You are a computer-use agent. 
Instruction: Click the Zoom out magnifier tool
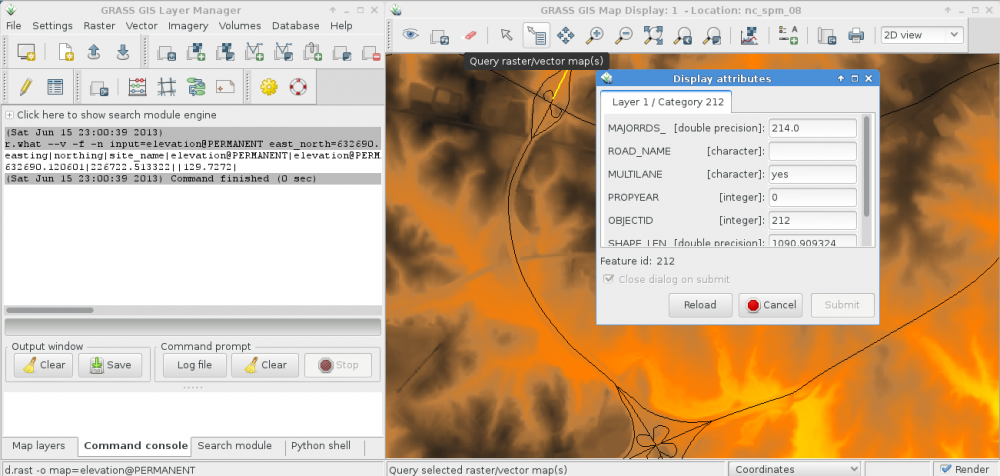[624, 35]
